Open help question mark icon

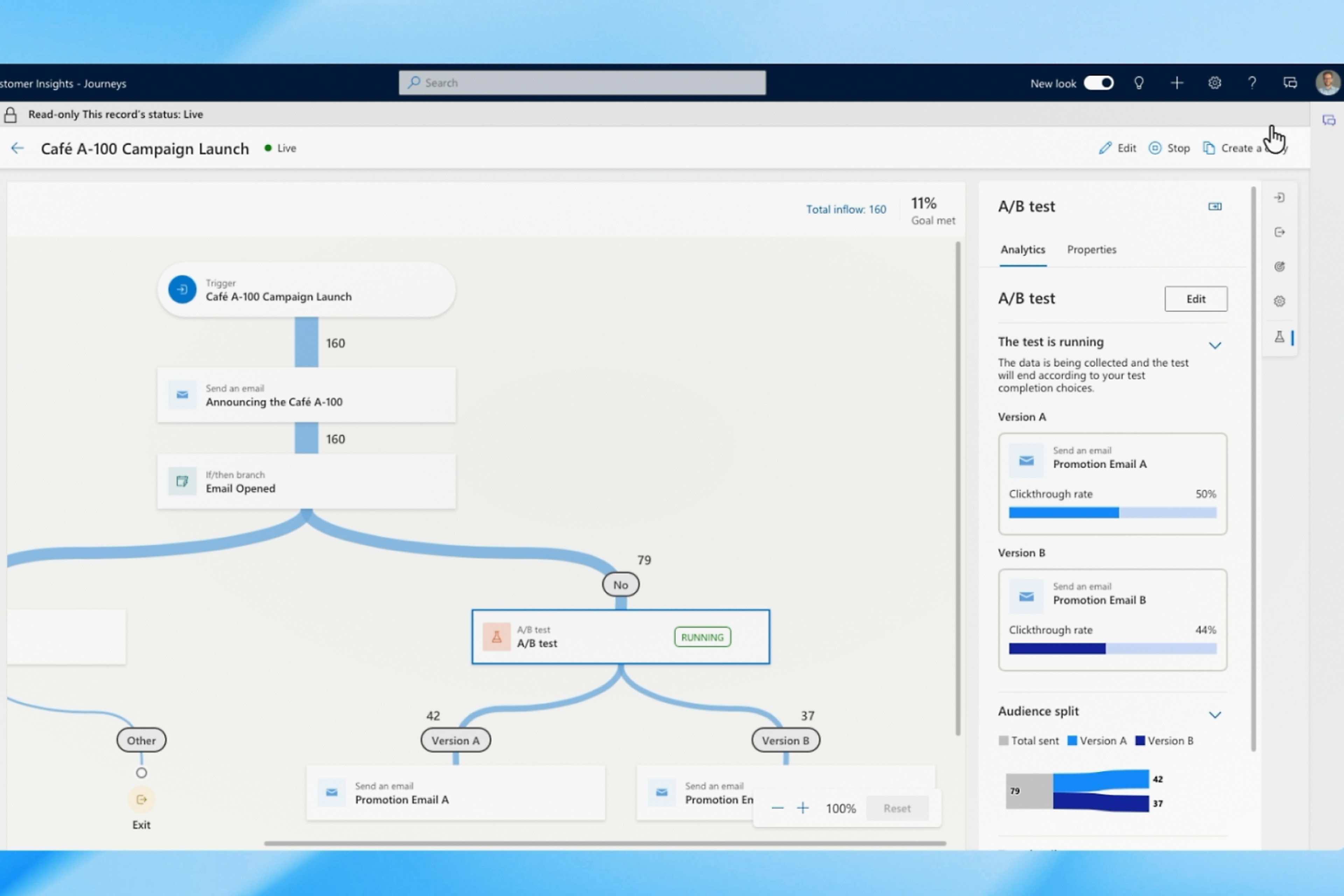coord(1252,83)
